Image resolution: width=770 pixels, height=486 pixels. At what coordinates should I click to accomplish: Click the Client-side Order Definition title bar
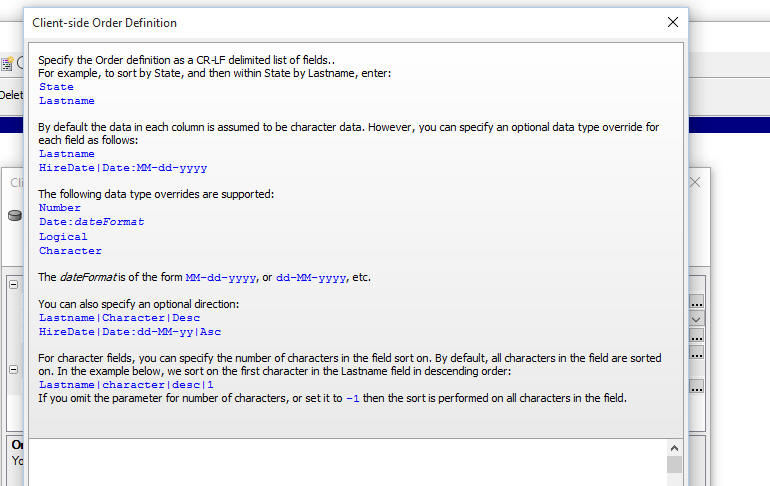[344, 23]
